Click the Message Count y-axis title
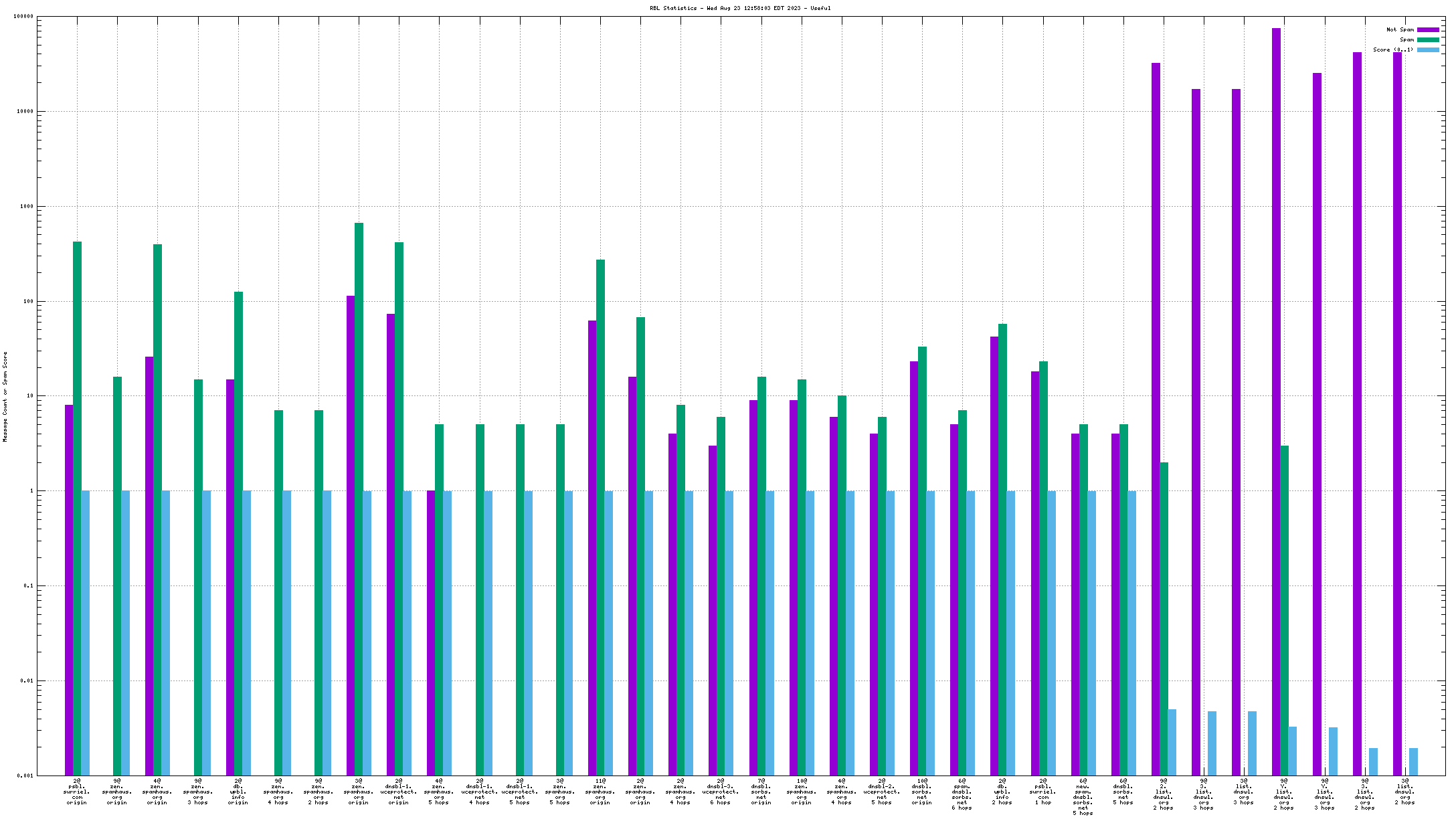1456x819 pixels. 5,397
